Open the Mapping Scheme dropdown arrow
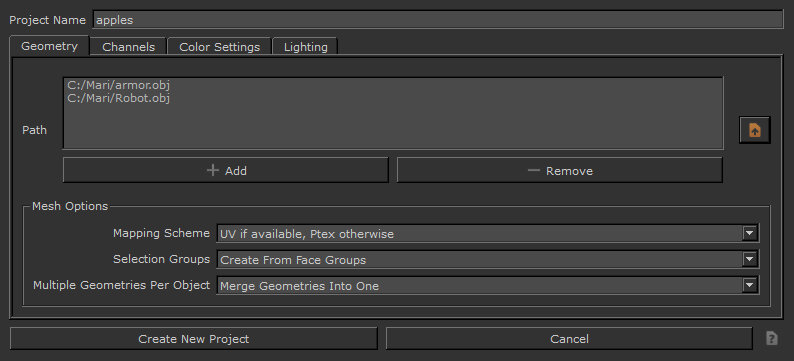Viewport: 794px width, 361px height. (749, 234)
